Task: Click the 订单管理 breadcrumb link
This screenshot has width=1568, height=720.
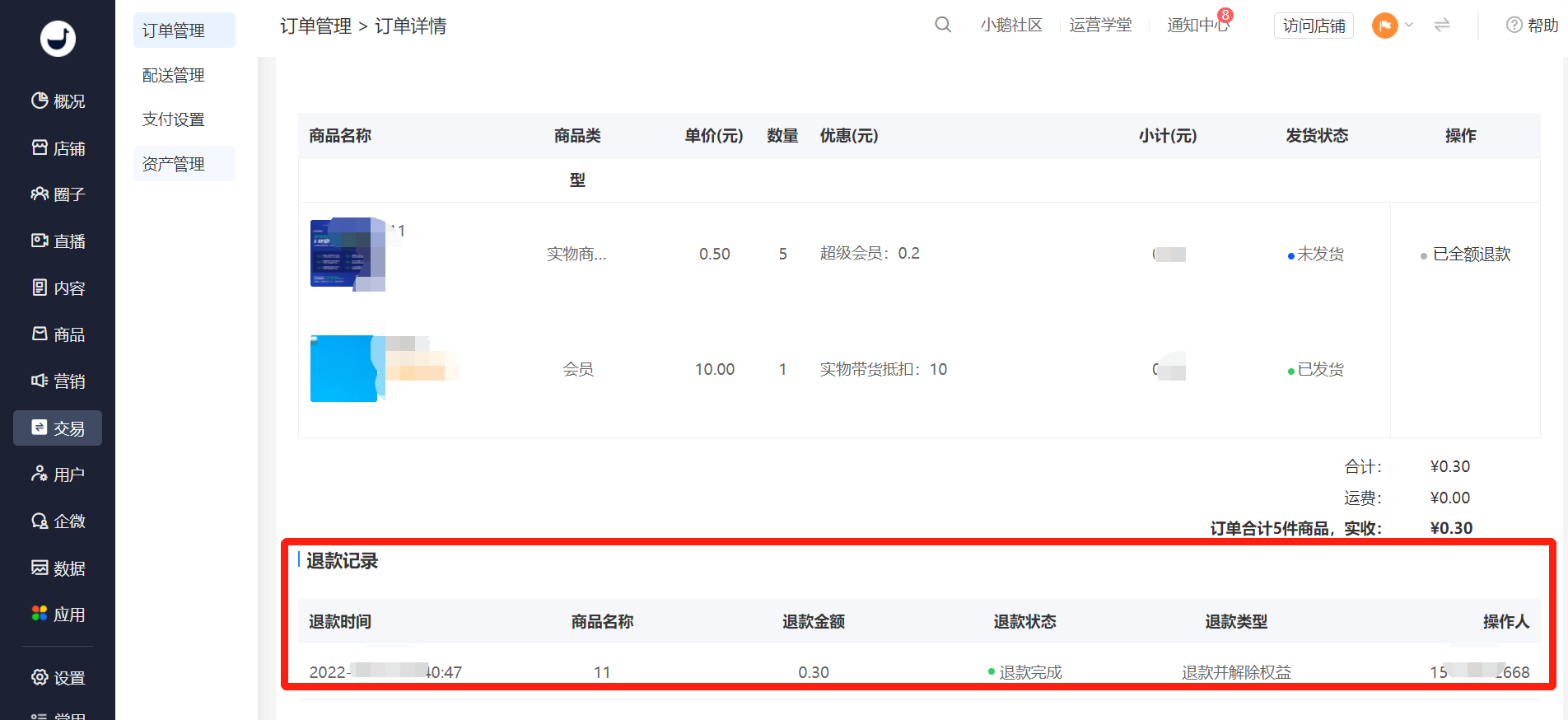Action: (x=315, y=26)
